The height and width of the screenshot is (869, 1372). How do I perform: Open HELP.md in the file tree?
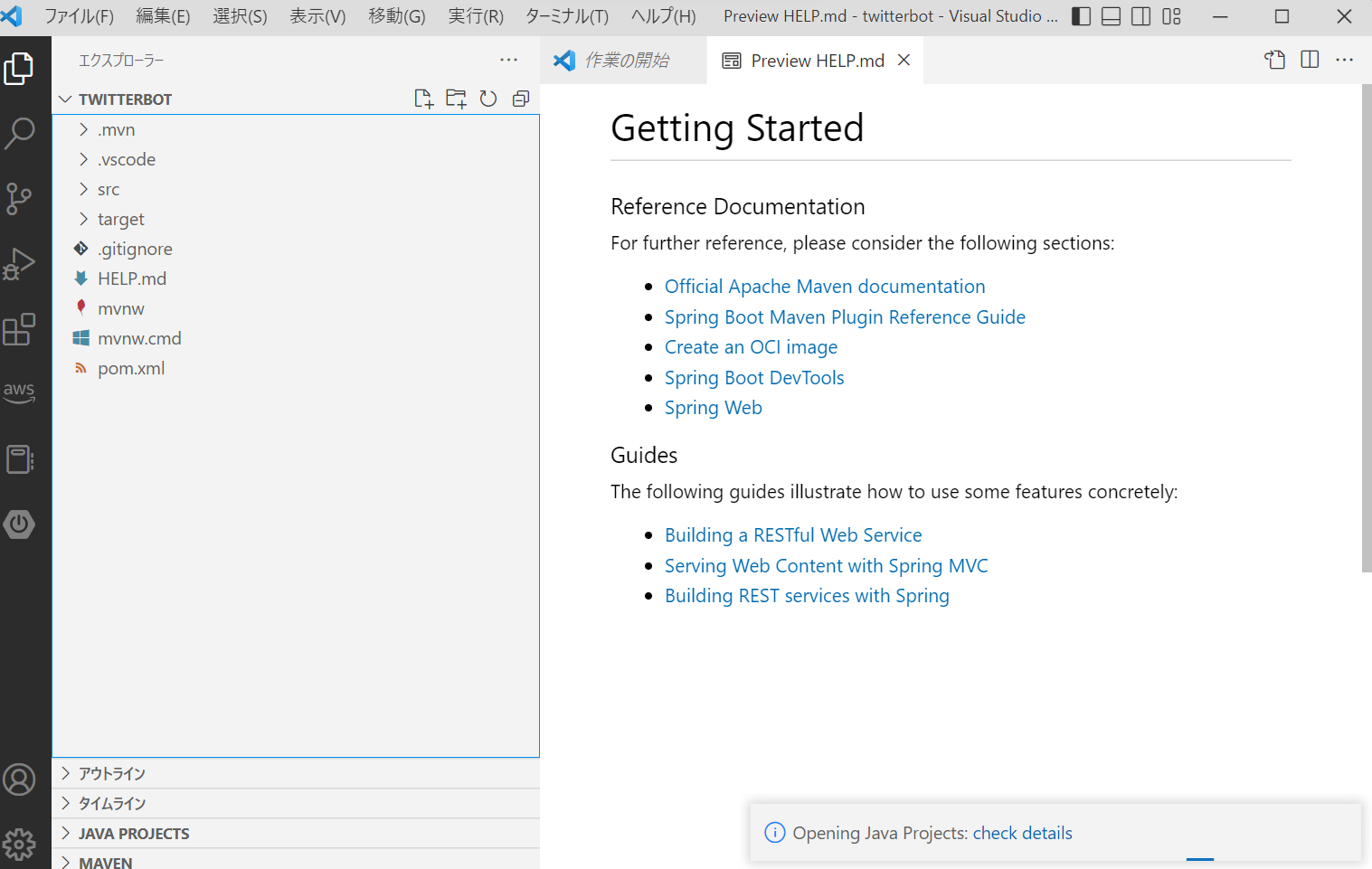click(296, 279)
